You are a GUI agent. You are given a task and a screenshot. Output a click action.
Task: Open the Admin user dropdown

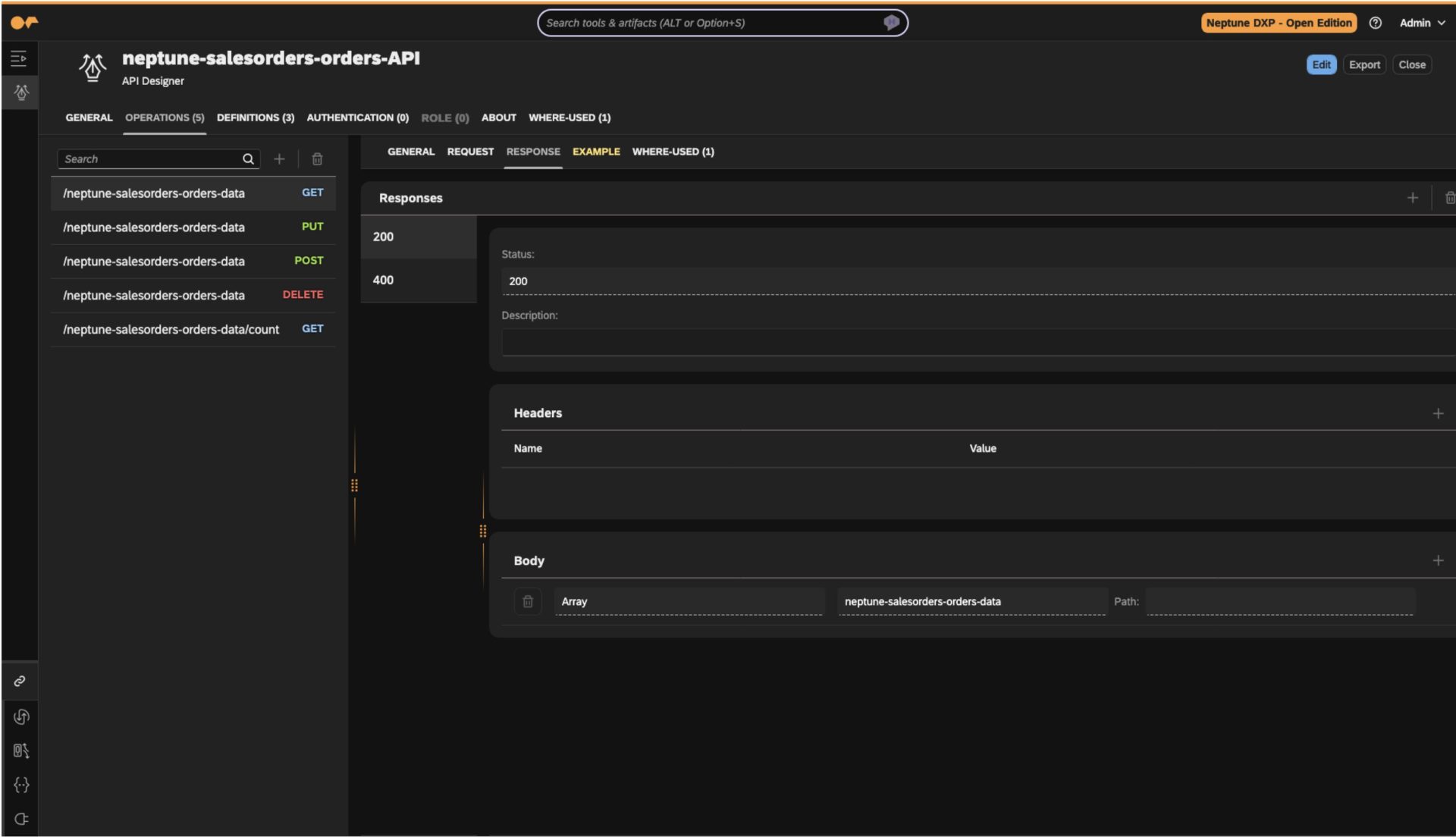click(1422, 23)
